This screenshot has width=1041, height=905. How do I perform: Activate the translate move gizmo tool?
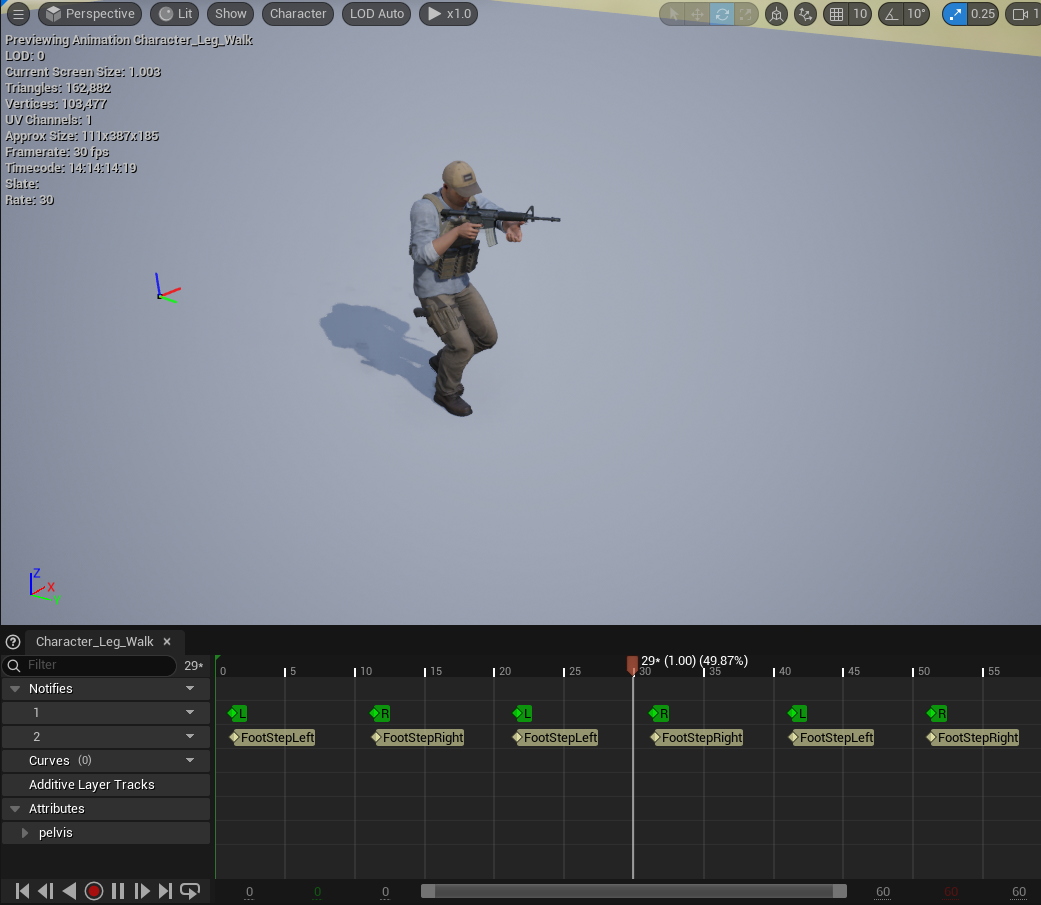pyautogui.click(x=697, y=14)
